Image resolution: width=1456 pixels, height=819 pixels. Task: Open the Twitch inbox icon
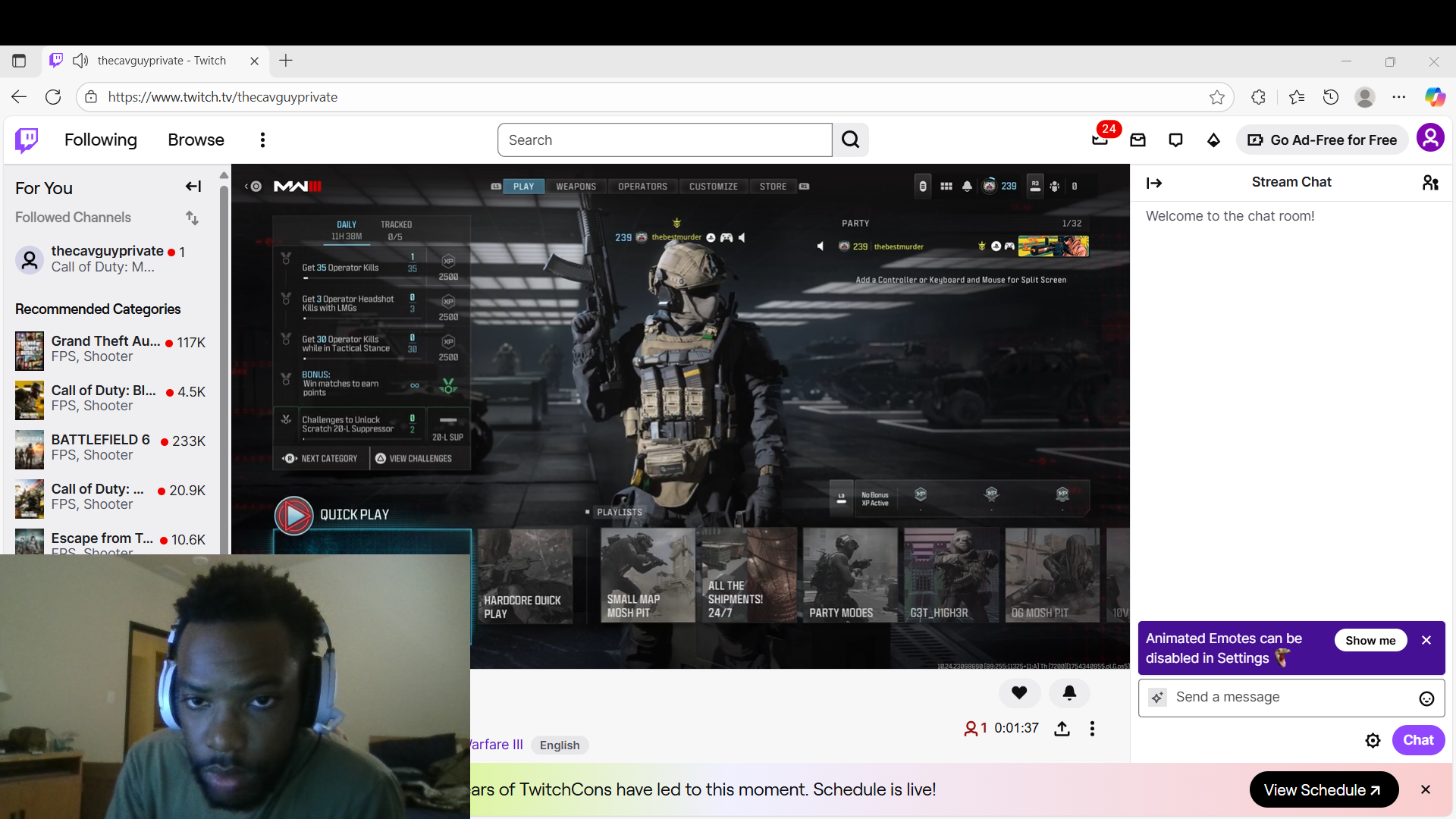[1137, 140]
